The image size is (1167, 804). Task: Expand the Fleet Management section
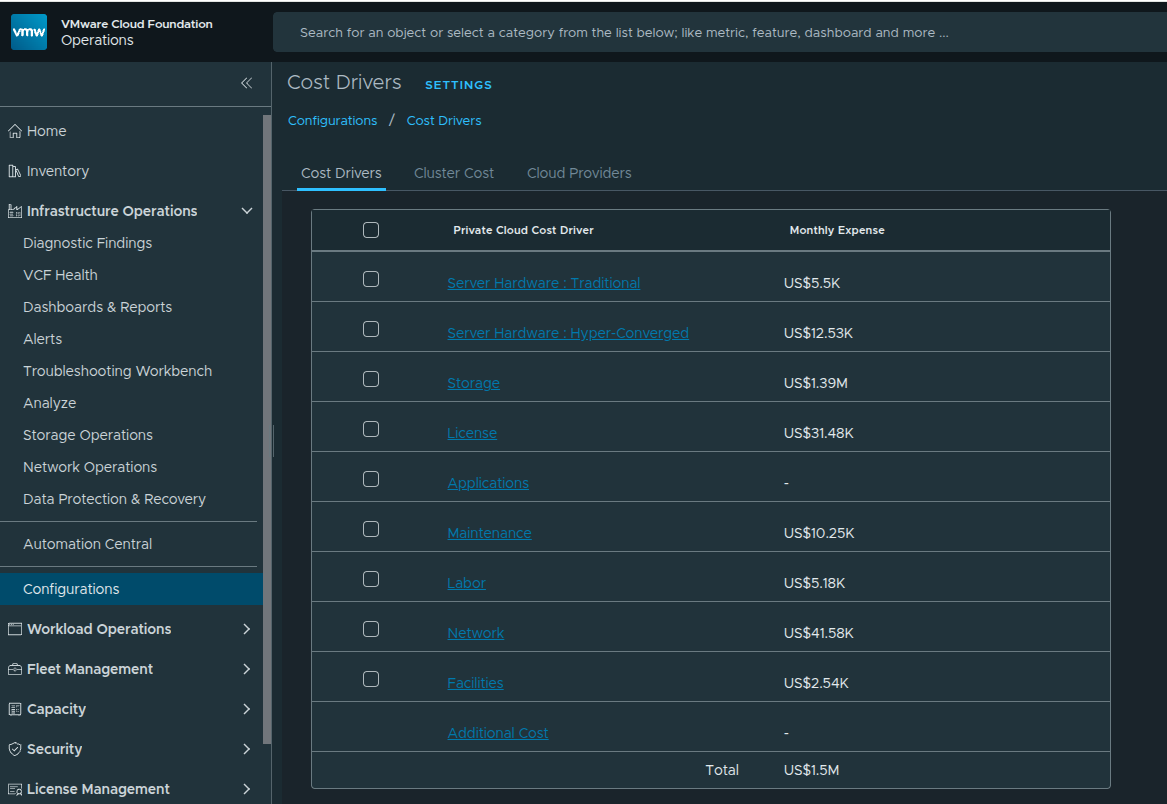click(246, 668)
